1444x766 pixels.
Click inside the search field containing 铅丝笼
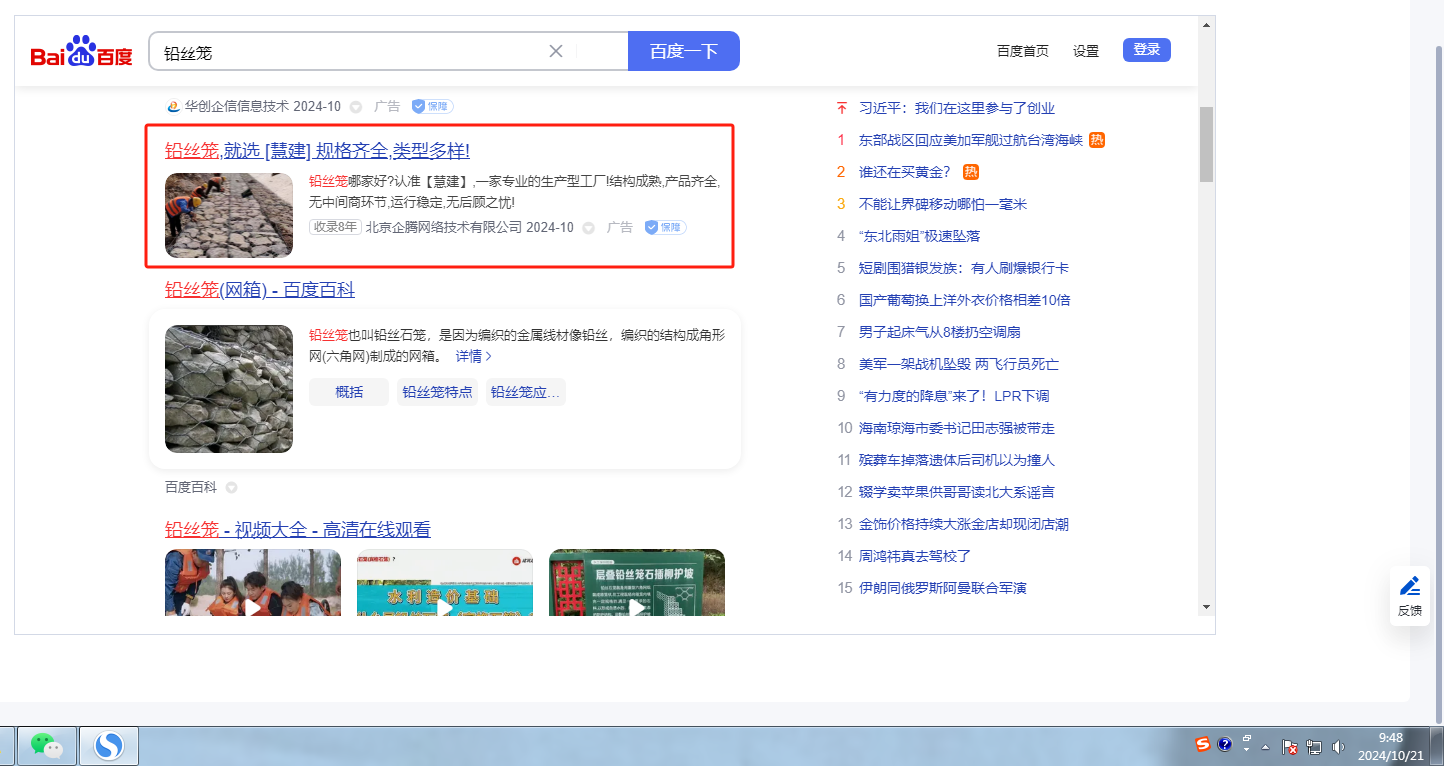[x=350, y=52]
